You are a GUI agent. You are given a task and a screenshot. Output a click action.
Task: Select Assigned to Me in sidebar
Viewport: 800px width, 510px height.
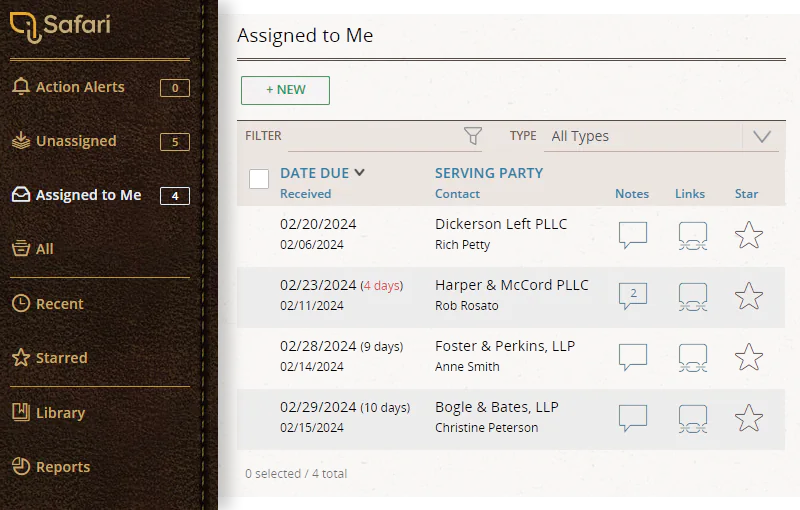100,195
